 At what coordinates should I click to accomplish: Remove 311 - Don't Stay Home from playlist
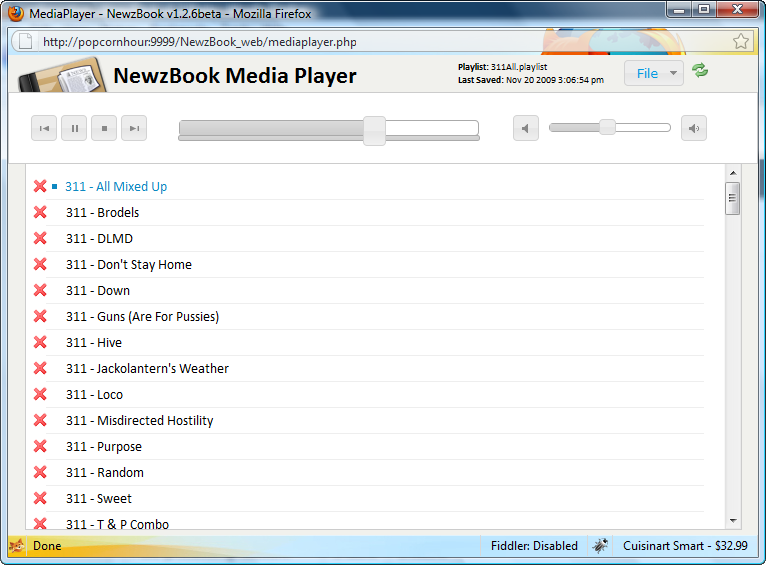click(x=40, y=264)
